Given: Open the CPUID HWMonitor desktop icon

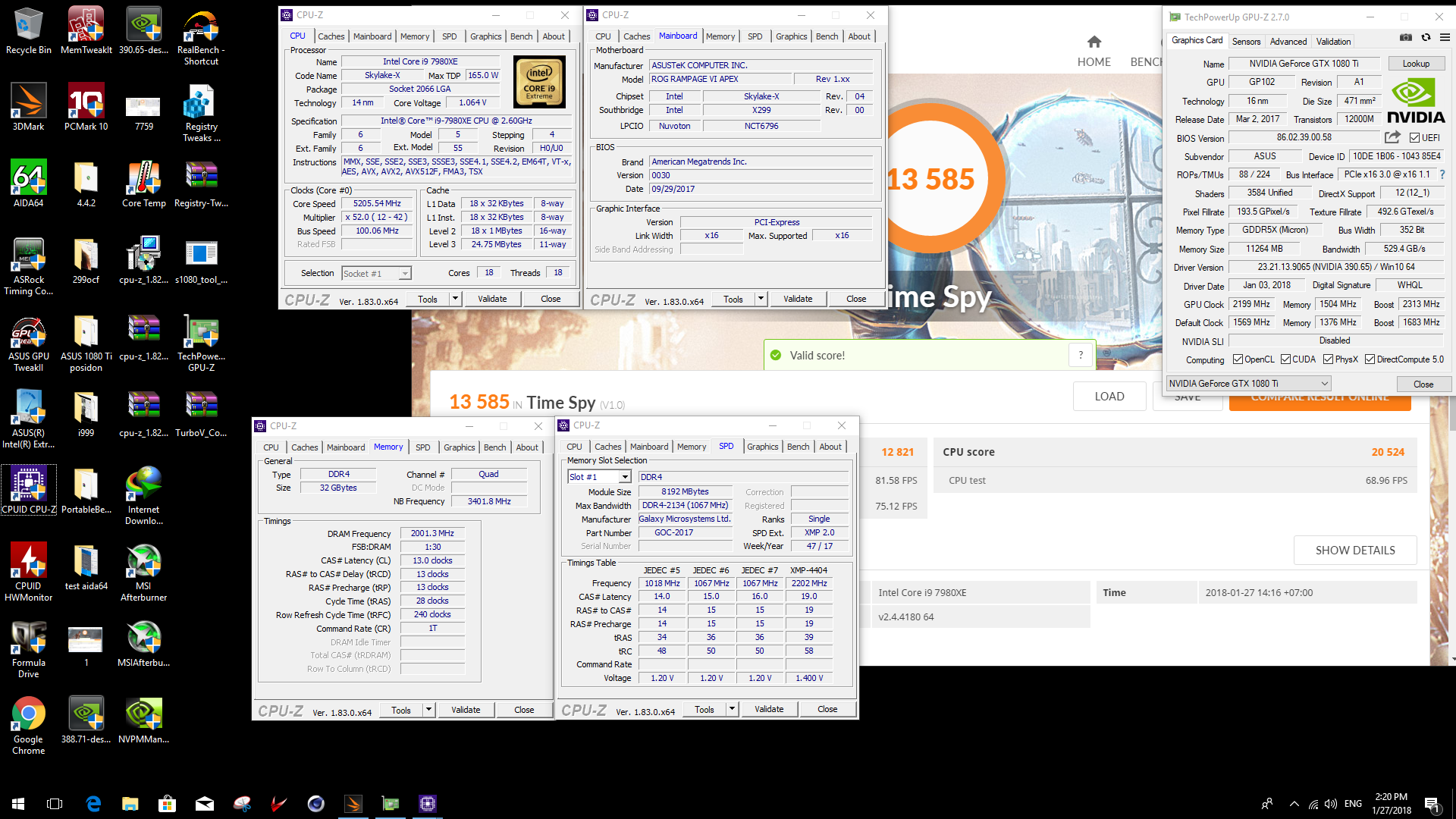Looking at the screenshot, I should coord(28,573).
